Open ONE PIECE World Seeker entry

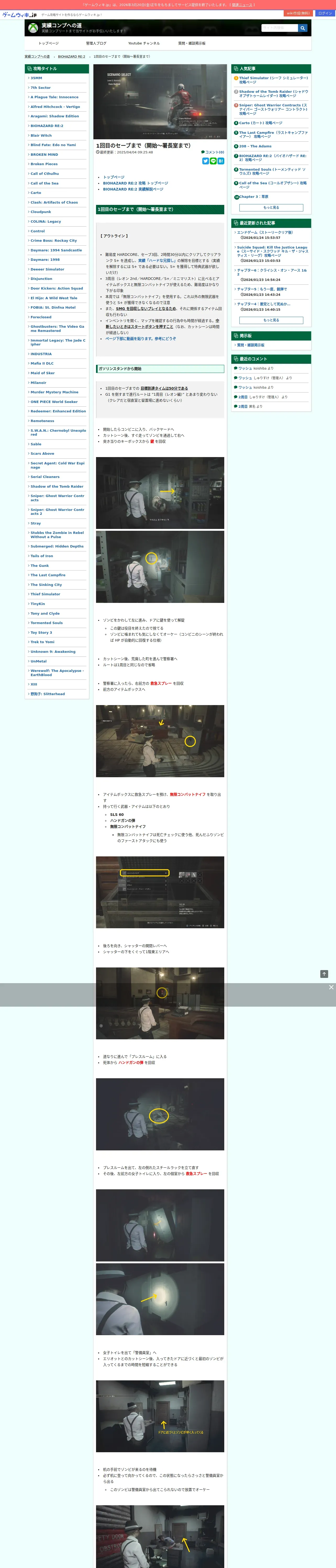coord(54,402)
